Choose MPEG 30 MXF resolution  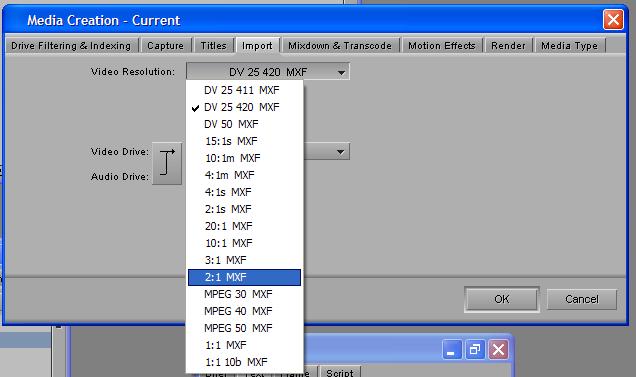tap(244, 294)
